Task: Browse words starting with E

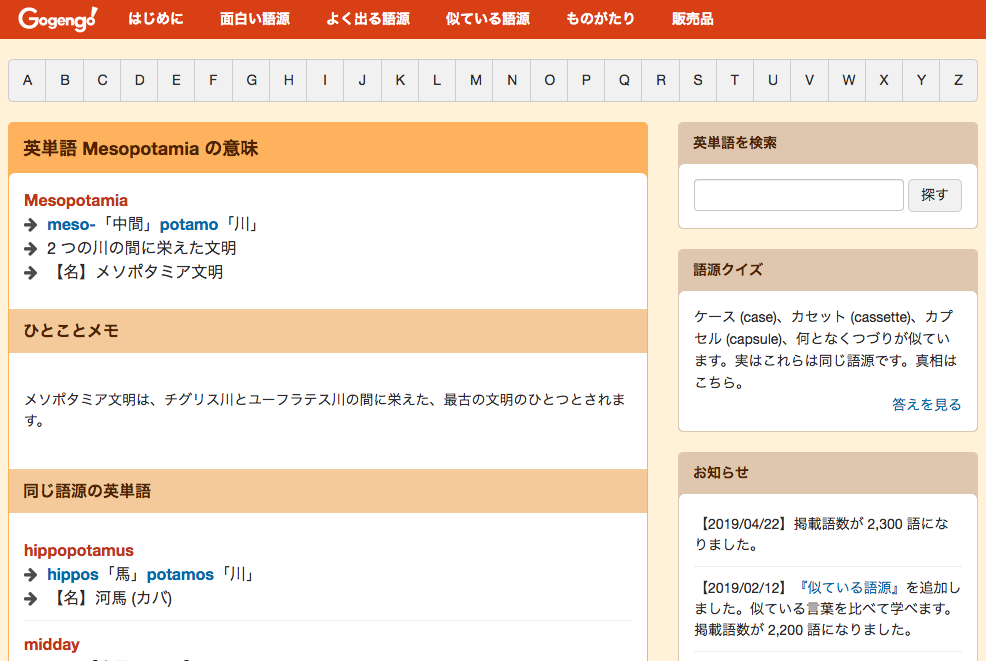Action: (x=176, y=81)
